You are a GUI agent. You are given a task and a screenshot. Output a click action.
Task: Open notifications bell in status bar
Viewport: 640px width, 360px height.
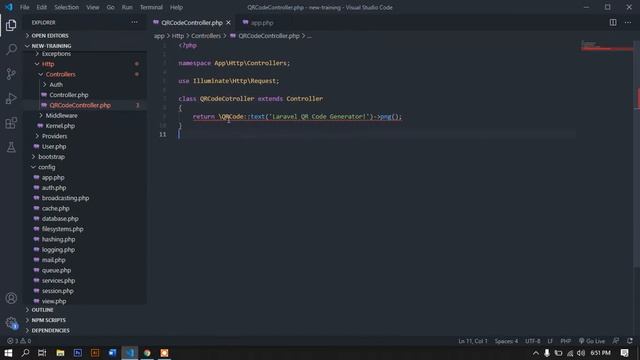tap(630, 341)
